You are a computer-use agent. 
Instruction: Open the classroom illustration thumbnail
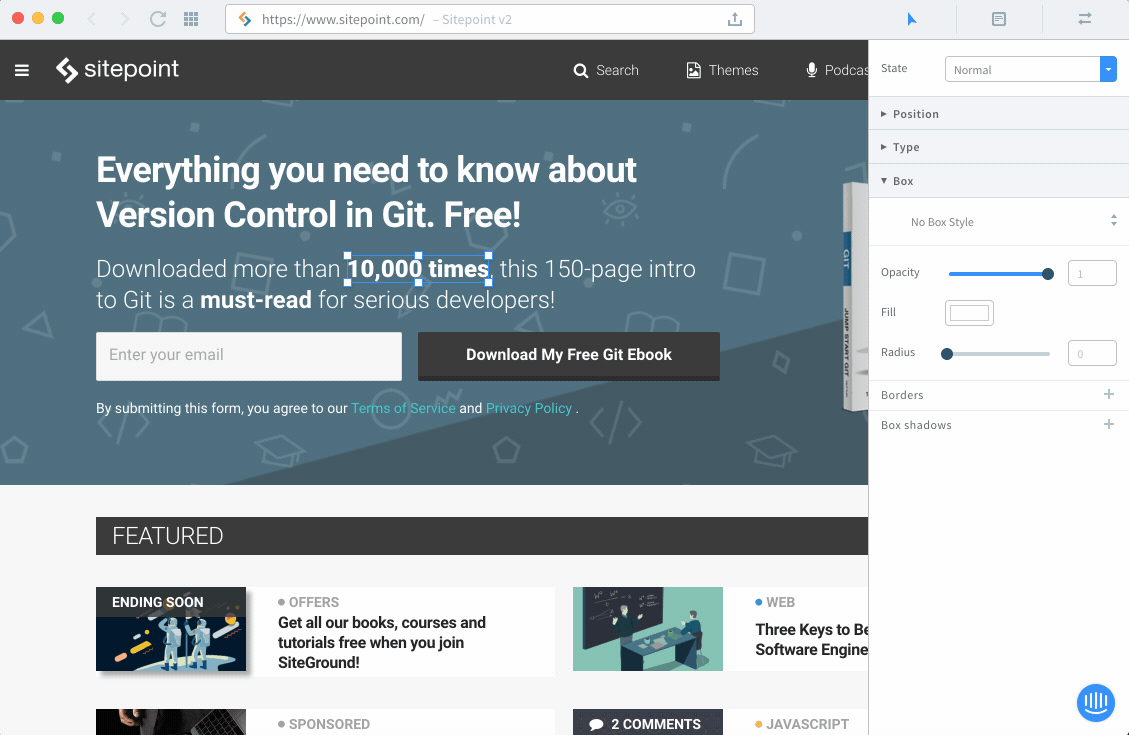pyautogui.click(x=648, y=629)
